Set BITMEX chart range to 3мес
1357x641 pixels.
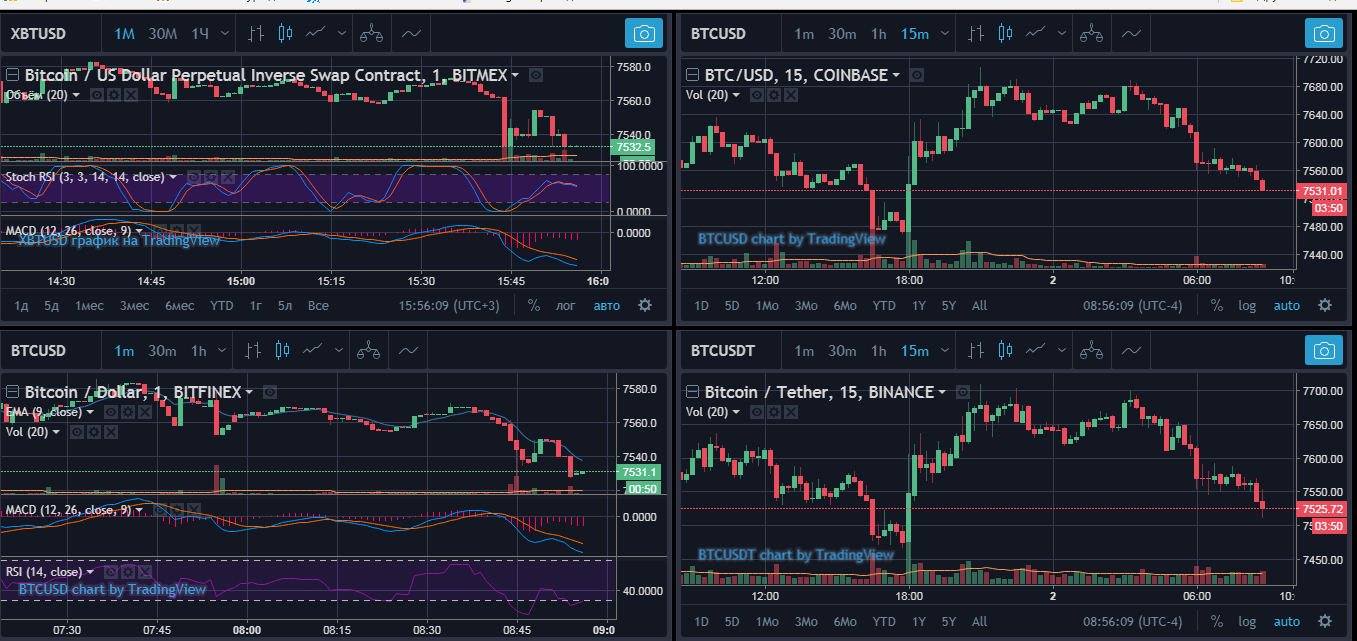(x=134, y=305)
